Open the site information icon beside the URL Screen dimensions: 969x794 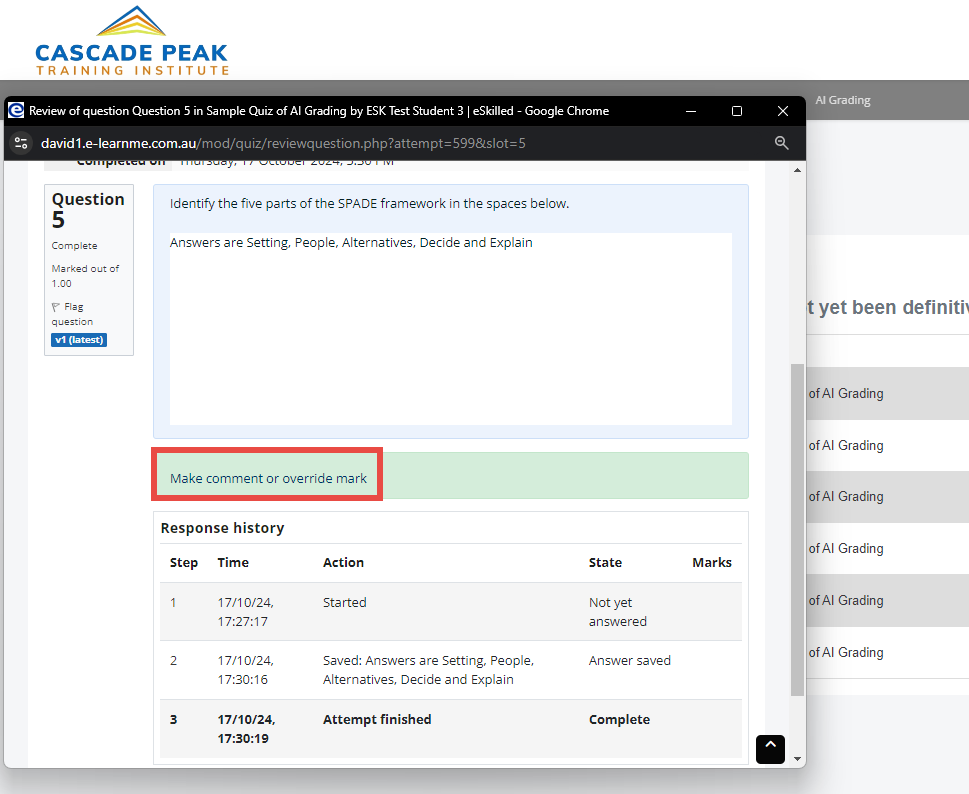[x=21, y=143]
